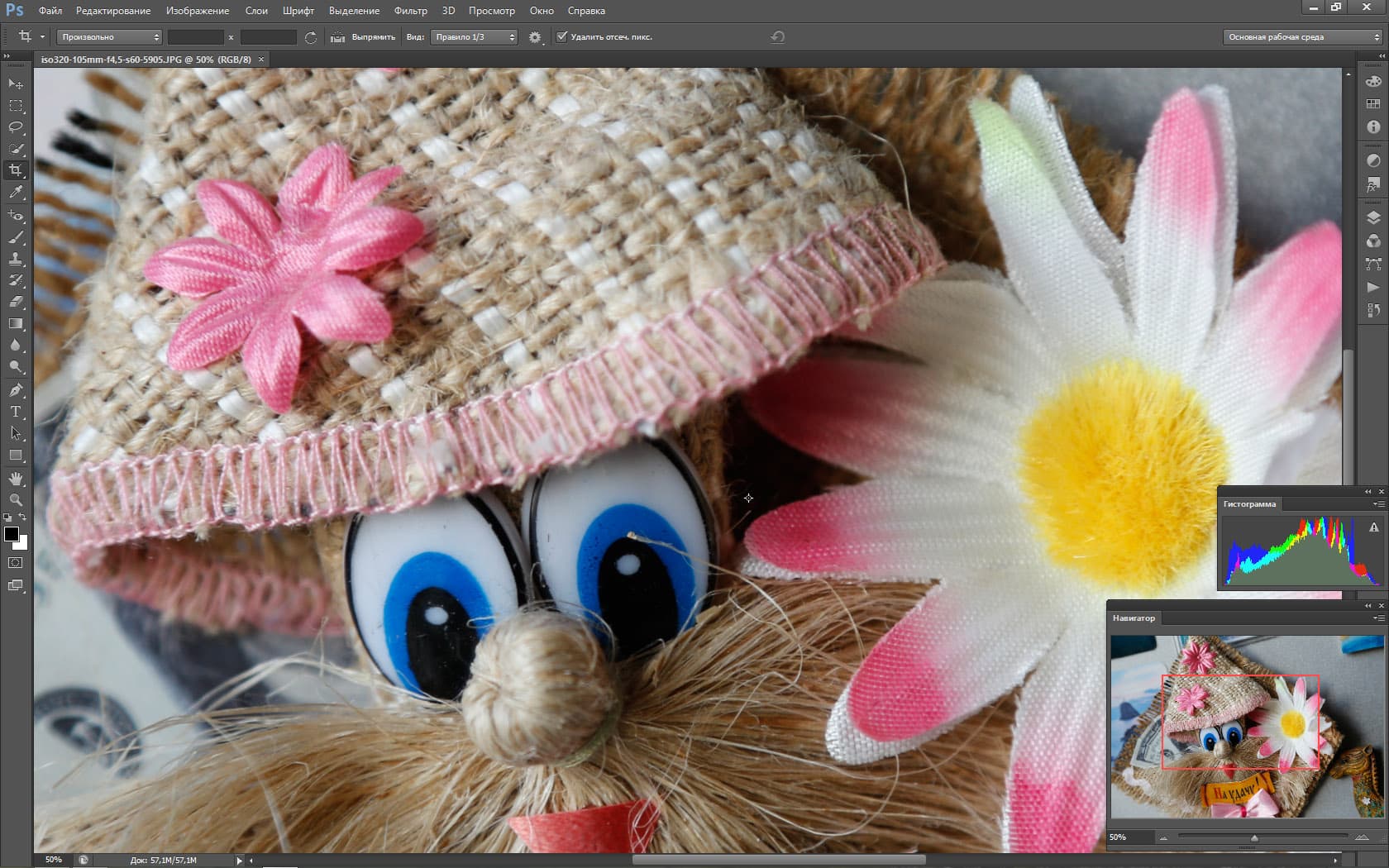Open the 'Изображение' menu
1389x868 pixels.
tap(197, 11)
